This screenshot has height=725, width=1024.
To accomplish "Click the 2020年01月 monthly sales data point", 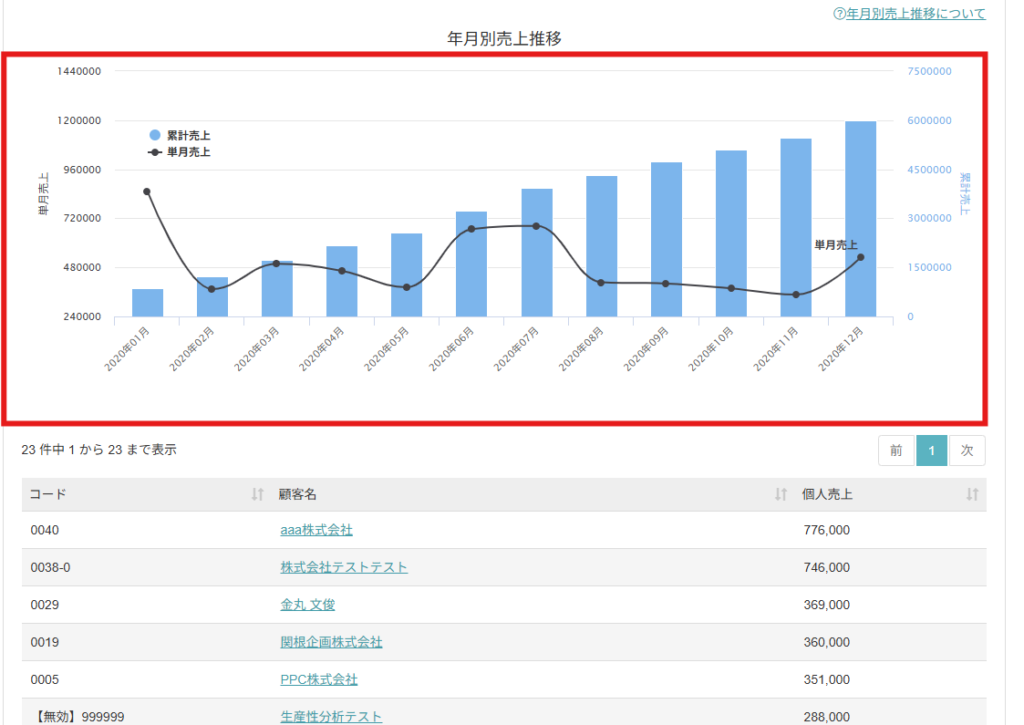I will pyautogui.click(x=147, y=191).
